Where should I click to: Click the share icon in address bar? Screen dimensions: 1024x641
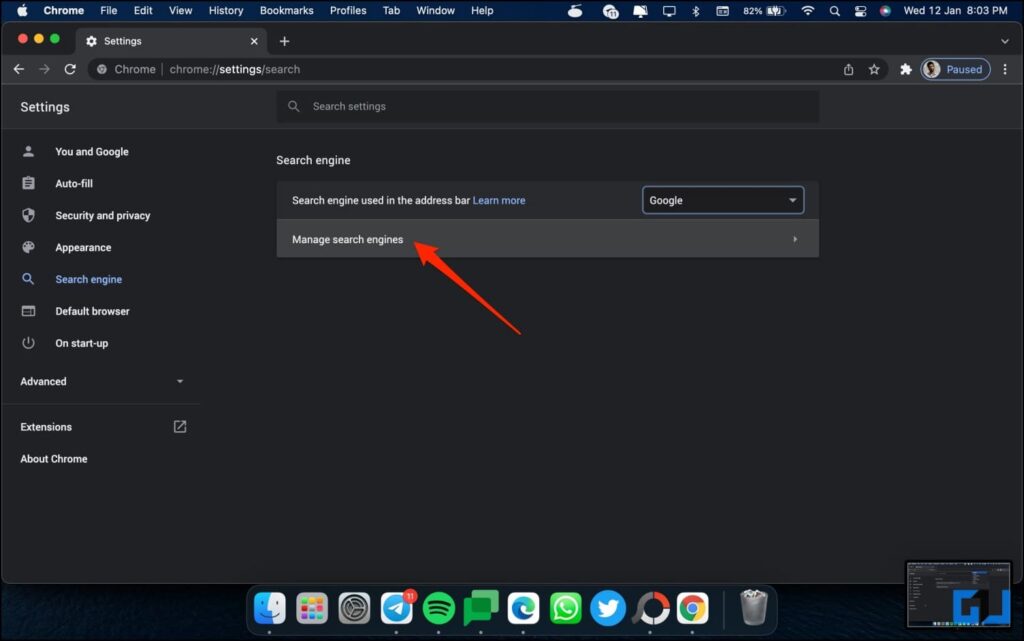(848, 69)
